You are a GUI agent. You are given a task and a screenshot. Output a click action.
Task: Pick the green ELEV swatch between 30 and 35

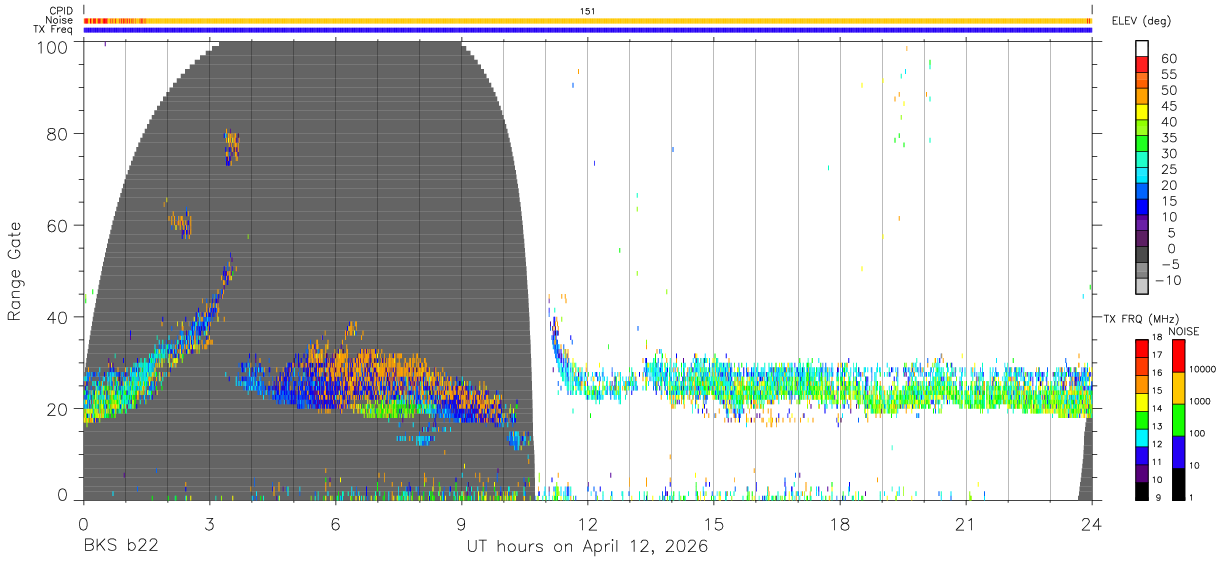1143,145
